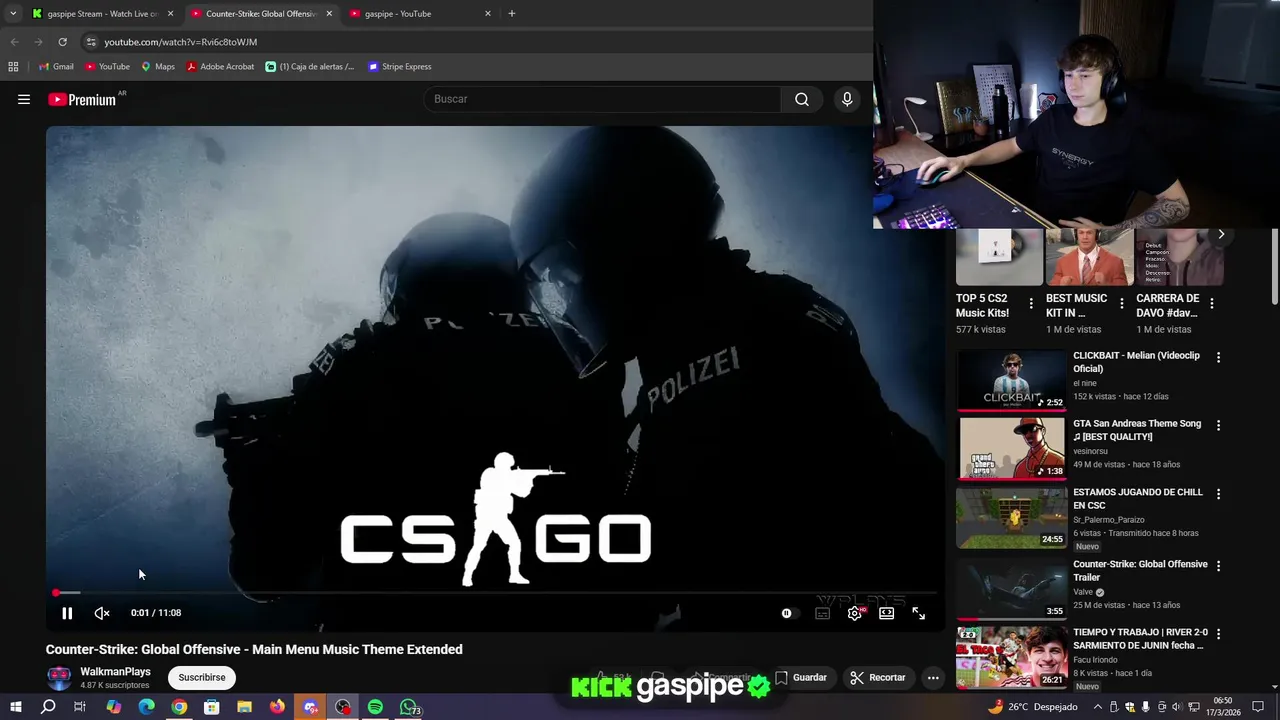1280x720 pixels.
Task: Open TIEMPO Y TRABAJO River video thumbnail
Action: click(x=1012, y=658)
